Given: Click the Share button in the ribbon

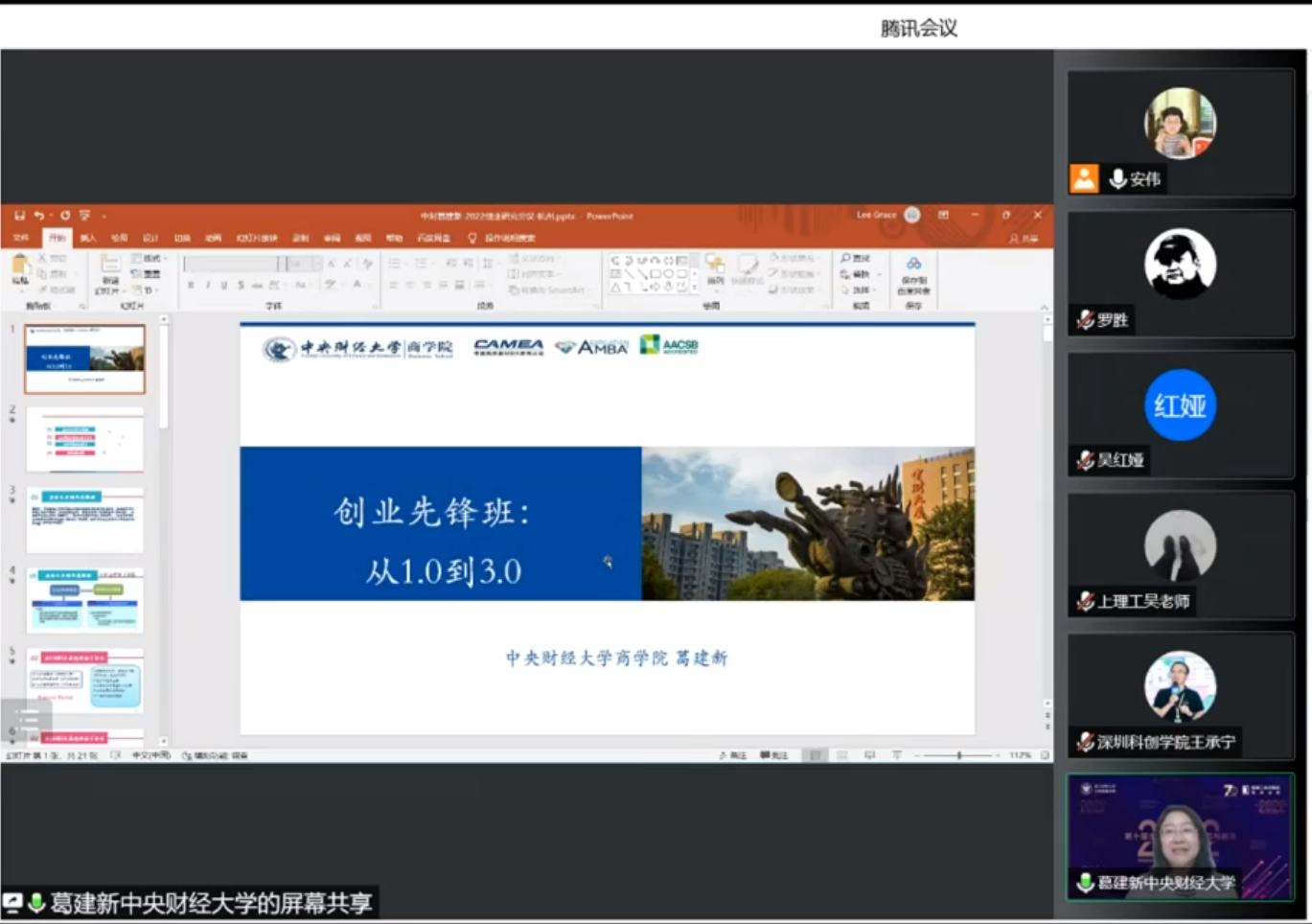Looking at the screenshot, I should [1024, 238].
